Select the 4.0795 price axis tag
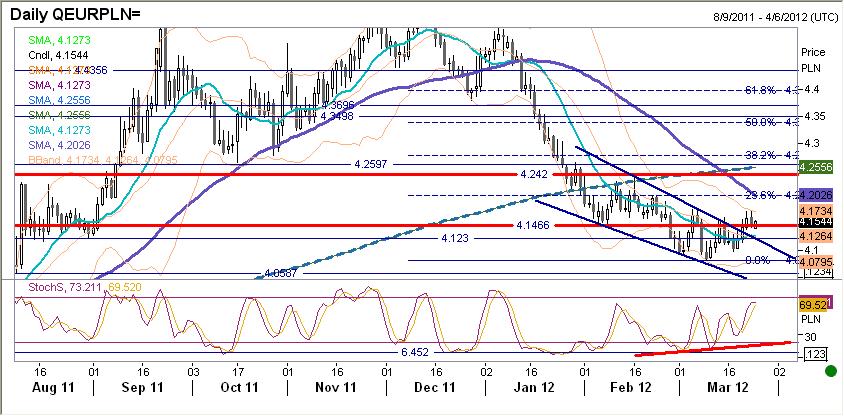This screenshot has height=416, width=844. 817,262
